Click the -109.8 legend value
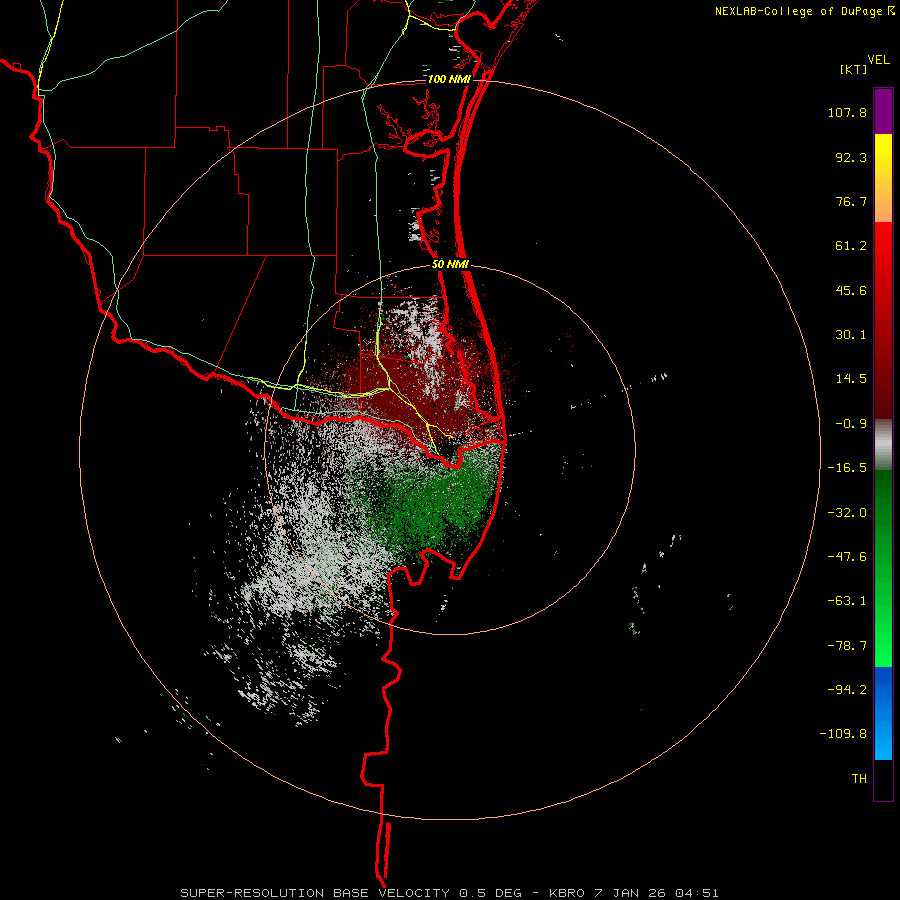Screen dimensions: 900x900 [x=843, y=734]
